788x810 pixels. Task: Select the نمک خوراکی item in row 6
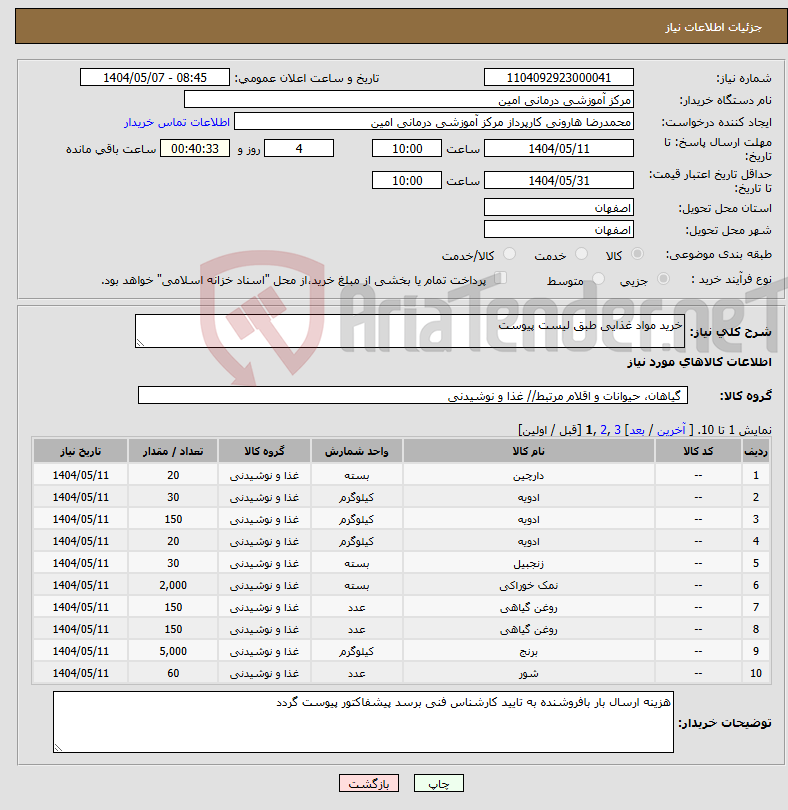tap(529, 585)
